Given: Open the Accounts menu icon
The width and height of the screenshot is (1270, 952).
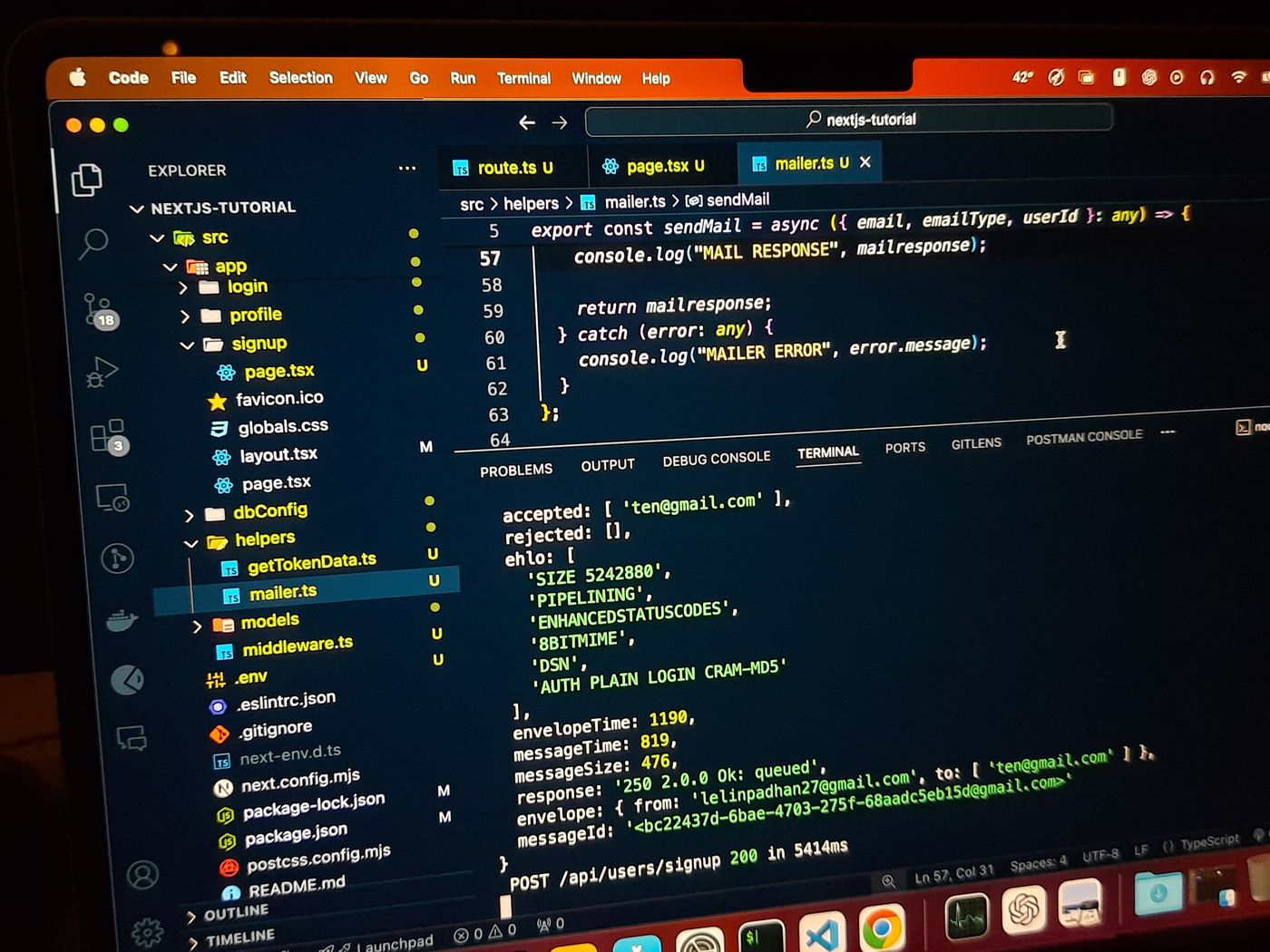Looking at the screenshot, I should pos(142,875).
